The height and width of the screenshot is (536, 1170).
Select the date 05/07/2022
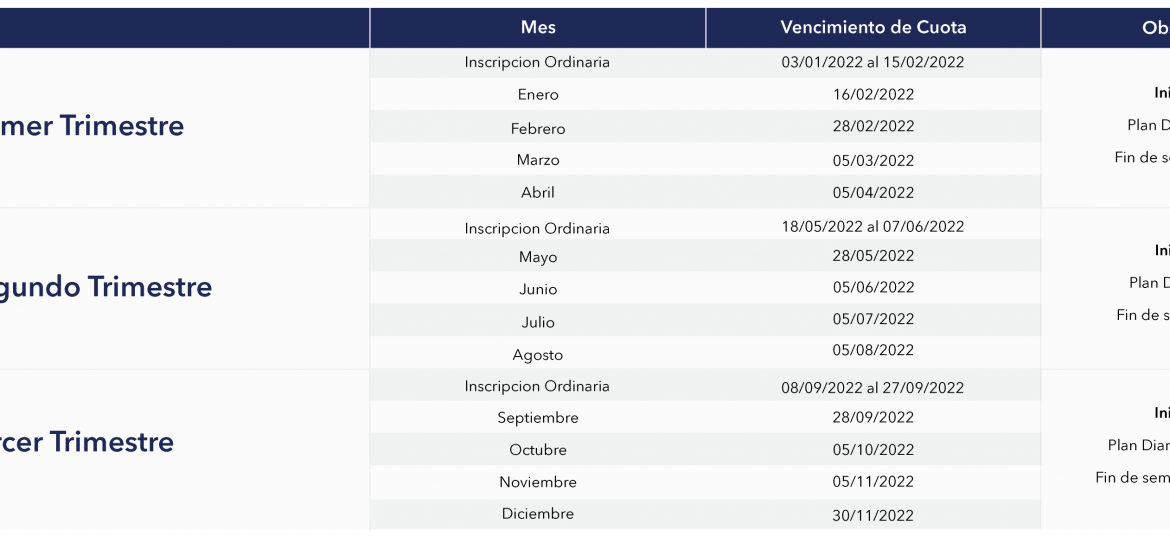pyautogui.click(x=873, y=319)
